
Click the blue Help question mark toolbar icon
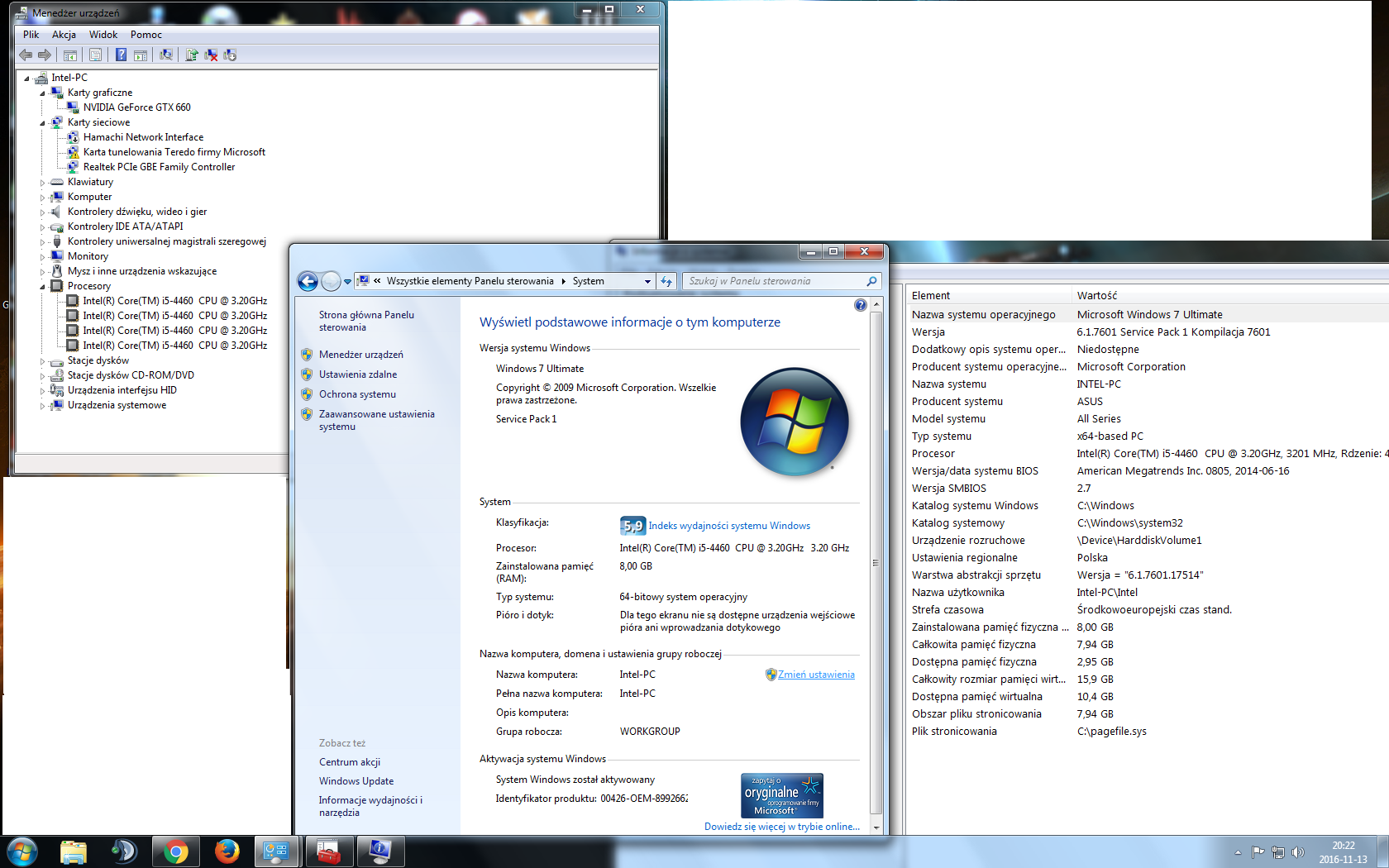click(x=121, y=55)
